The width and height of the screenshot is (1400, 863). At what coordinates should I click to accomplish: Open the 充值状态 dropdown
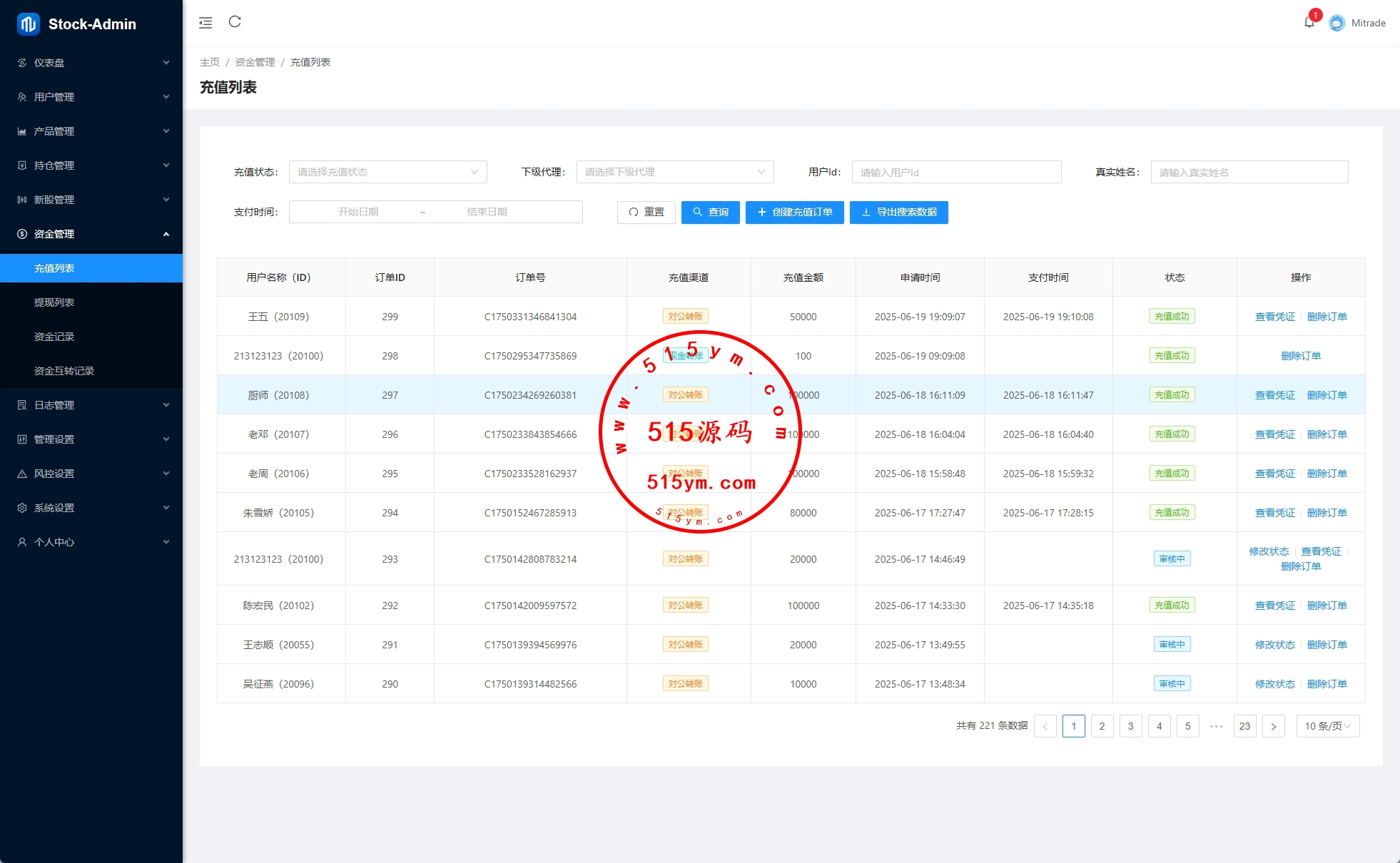[x=387, y=172]
